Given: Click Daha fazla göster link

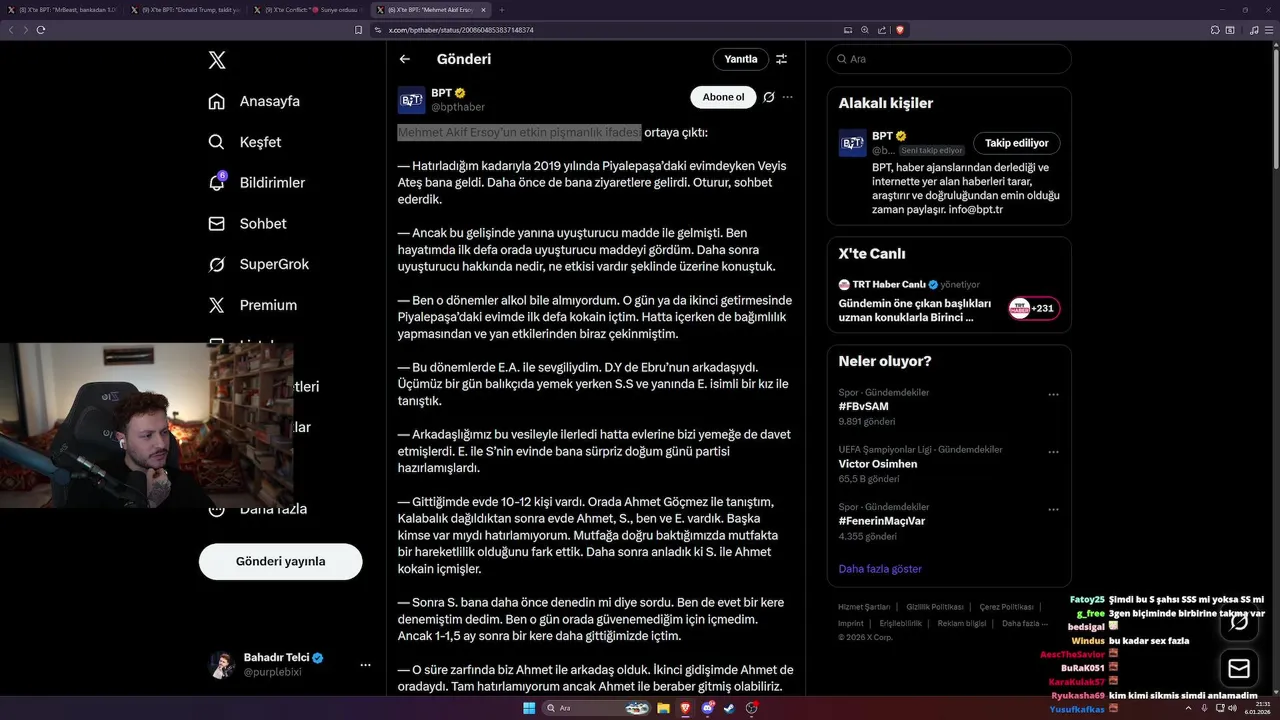Looking at the screenshot, I should click(x=880, y=569).
